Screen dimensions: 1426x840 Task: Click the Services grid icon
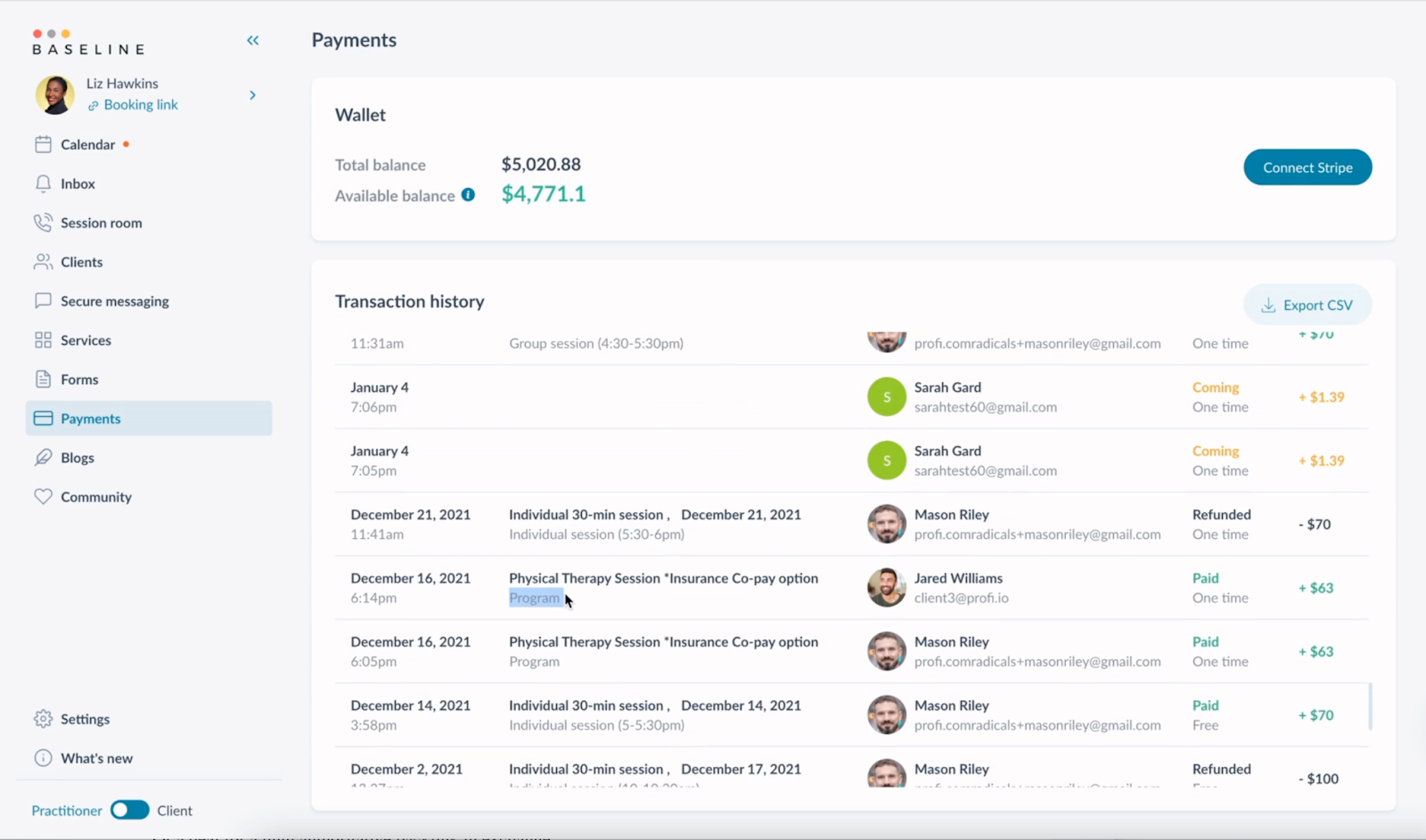pyautogui.click(x=43, y=339)
